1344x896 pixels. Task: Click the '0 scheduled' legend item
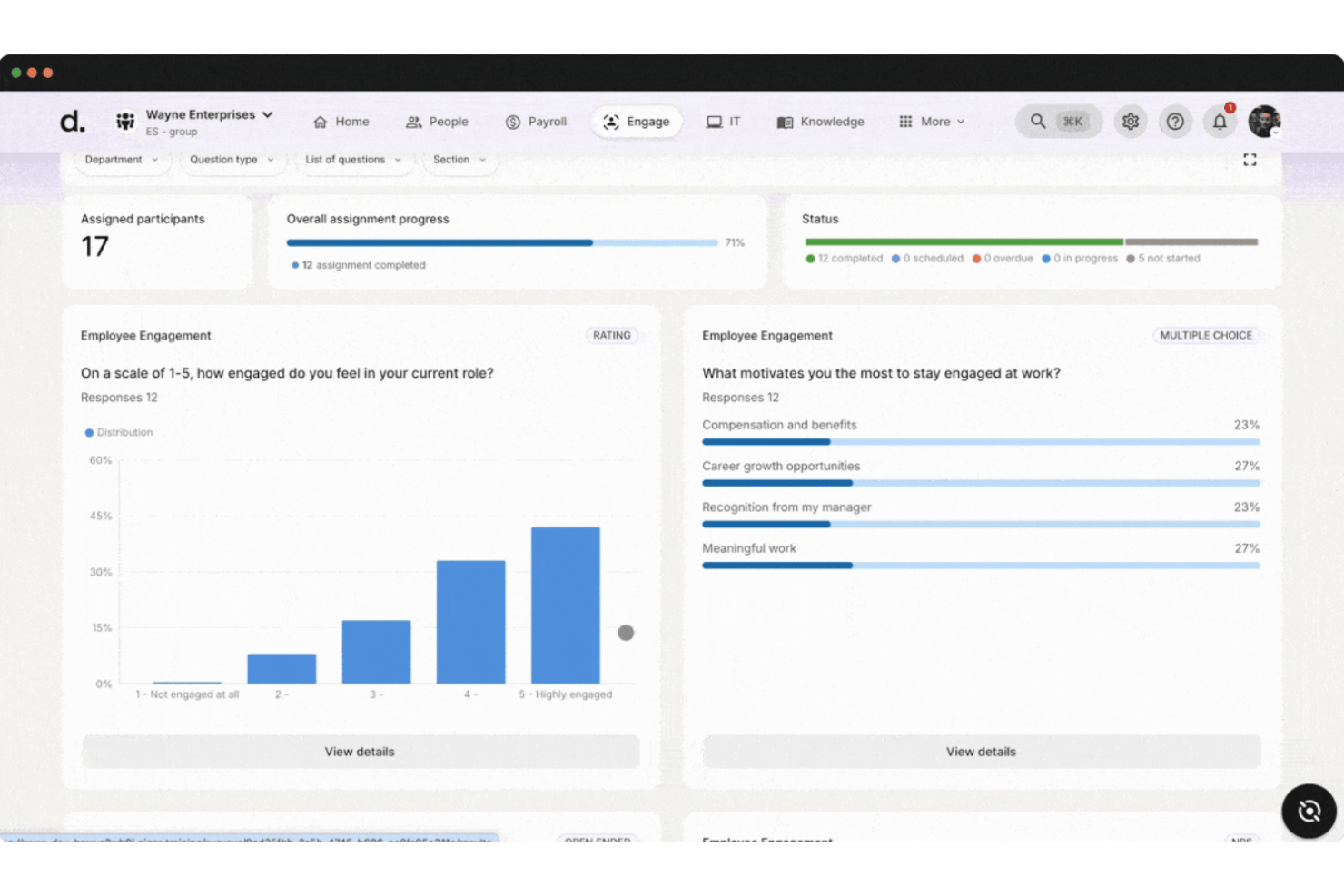[x=927, y=259]
